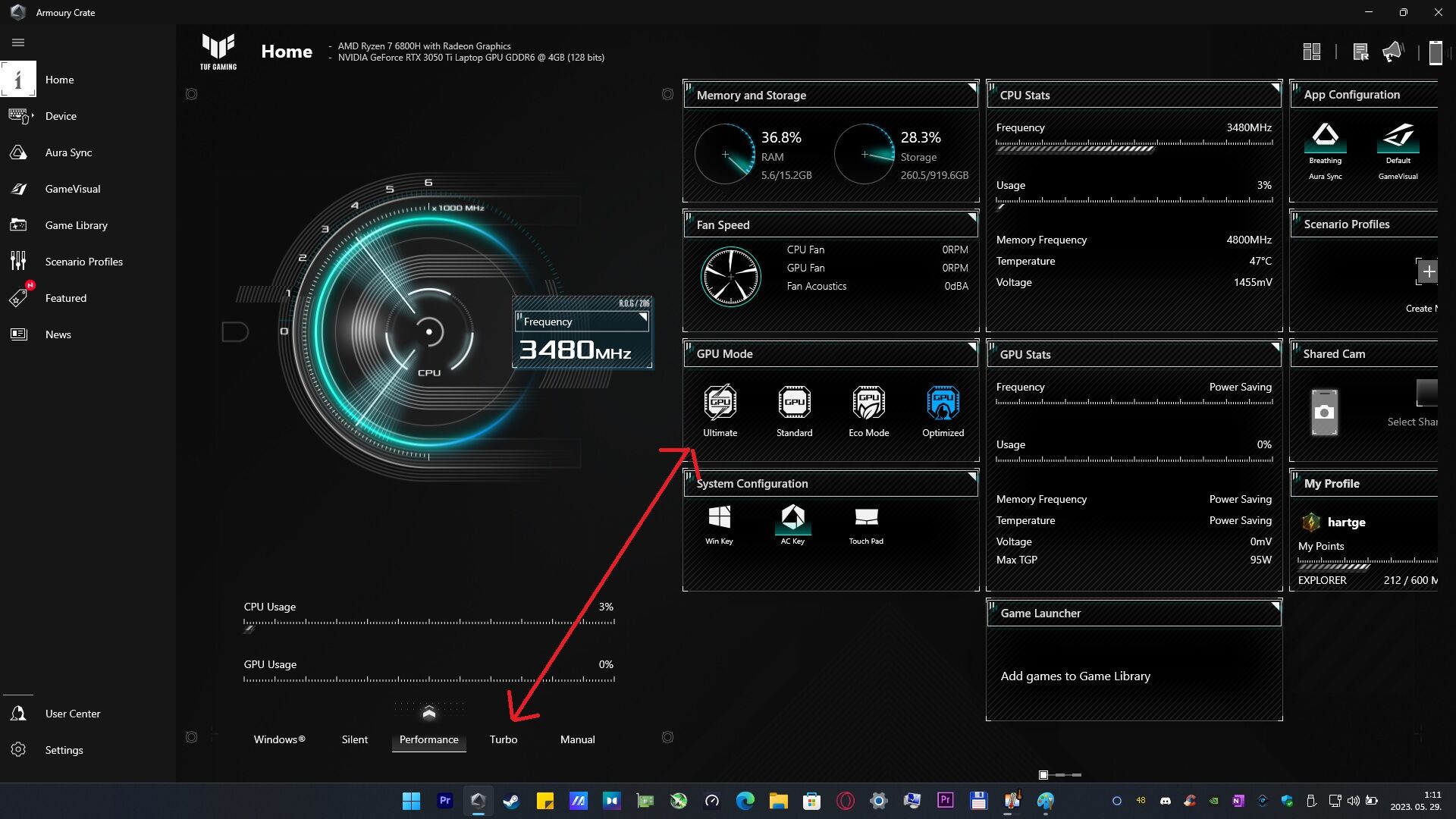The height and width of the screenshot is (819, 1456).
Task: Click the 47°C CPU temperature value
Action: click(x=1260, y=261)
